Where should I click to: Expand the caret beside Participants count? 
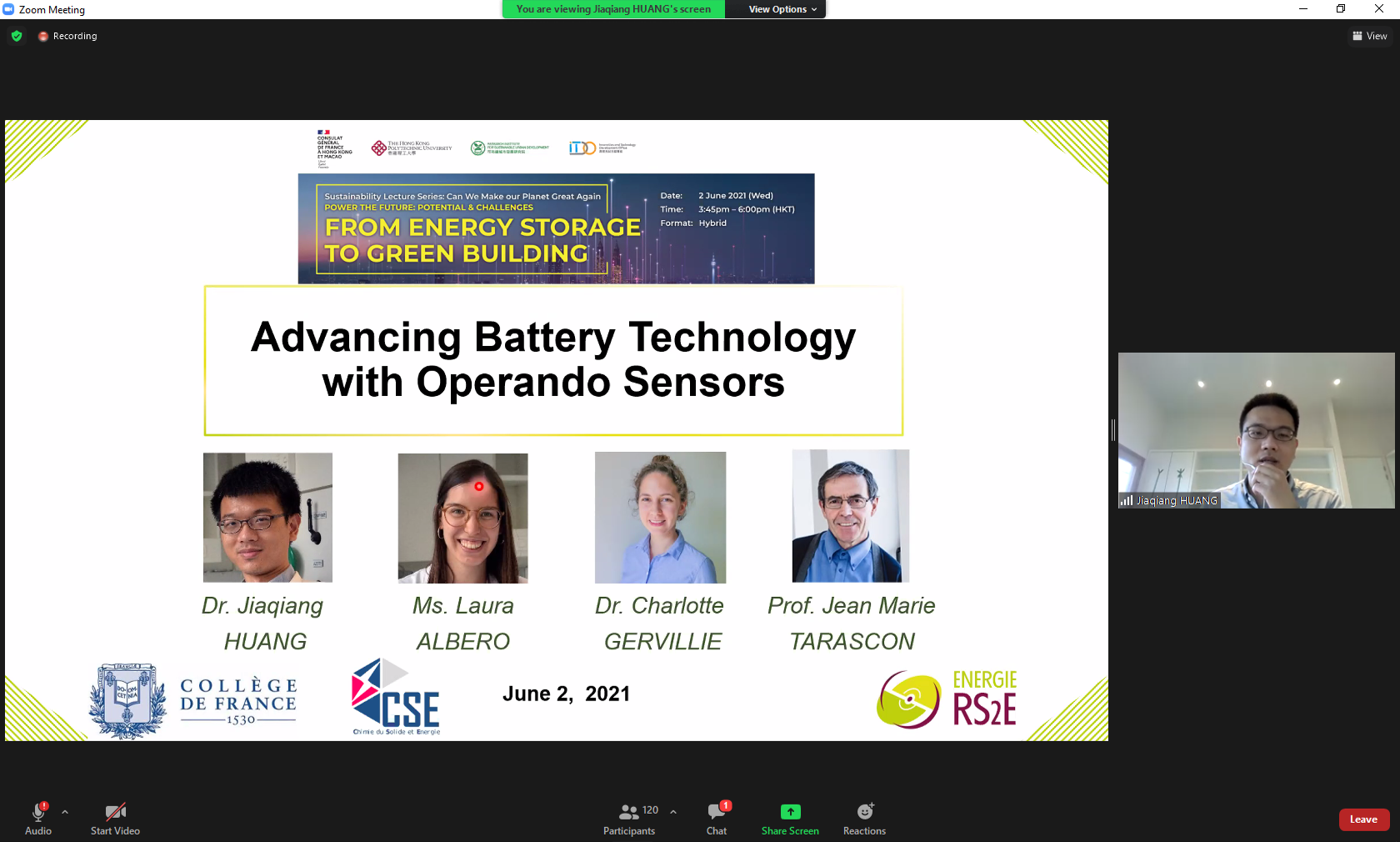point(673,811)
